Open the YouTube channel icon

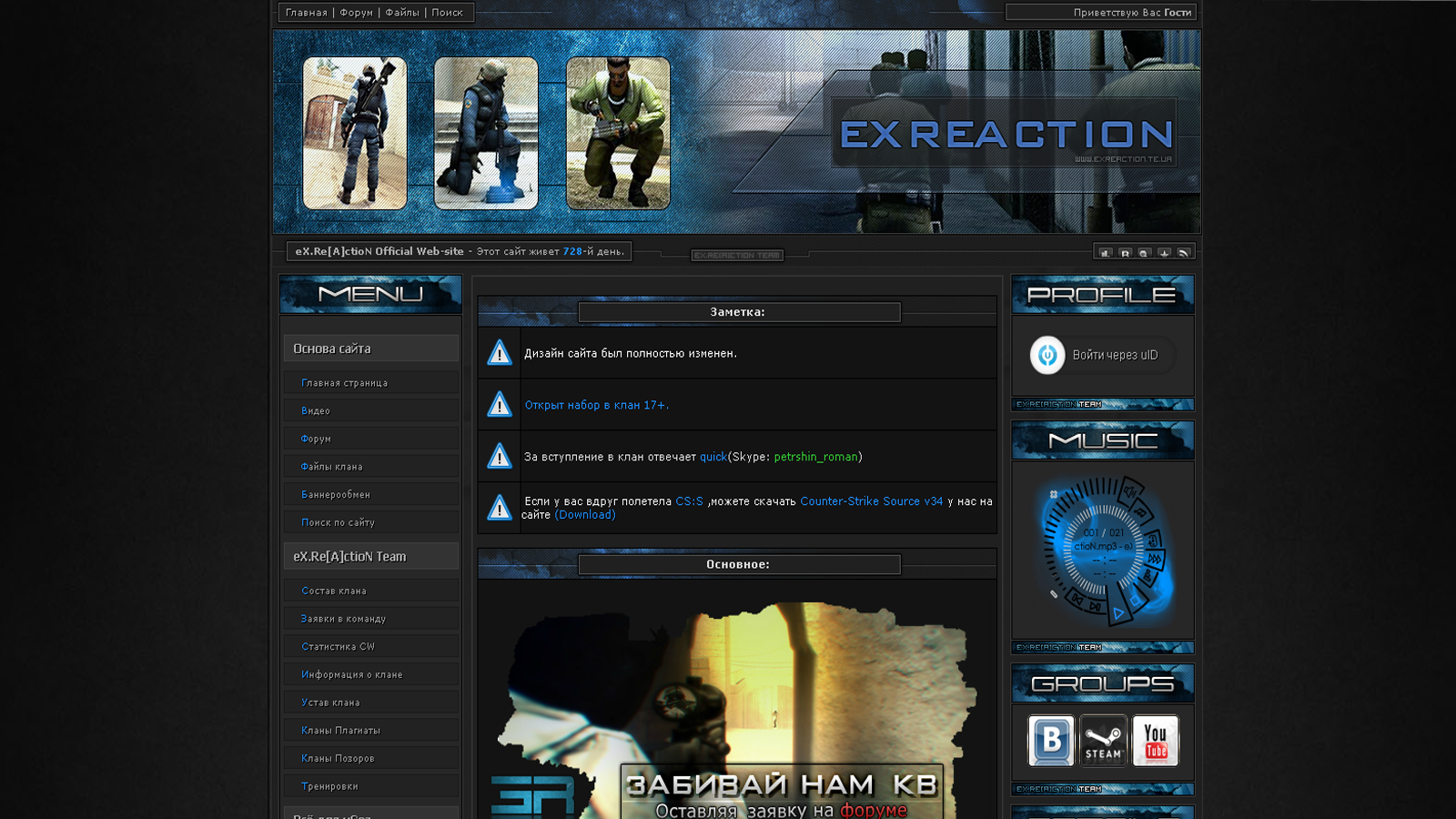(1156, 741)
